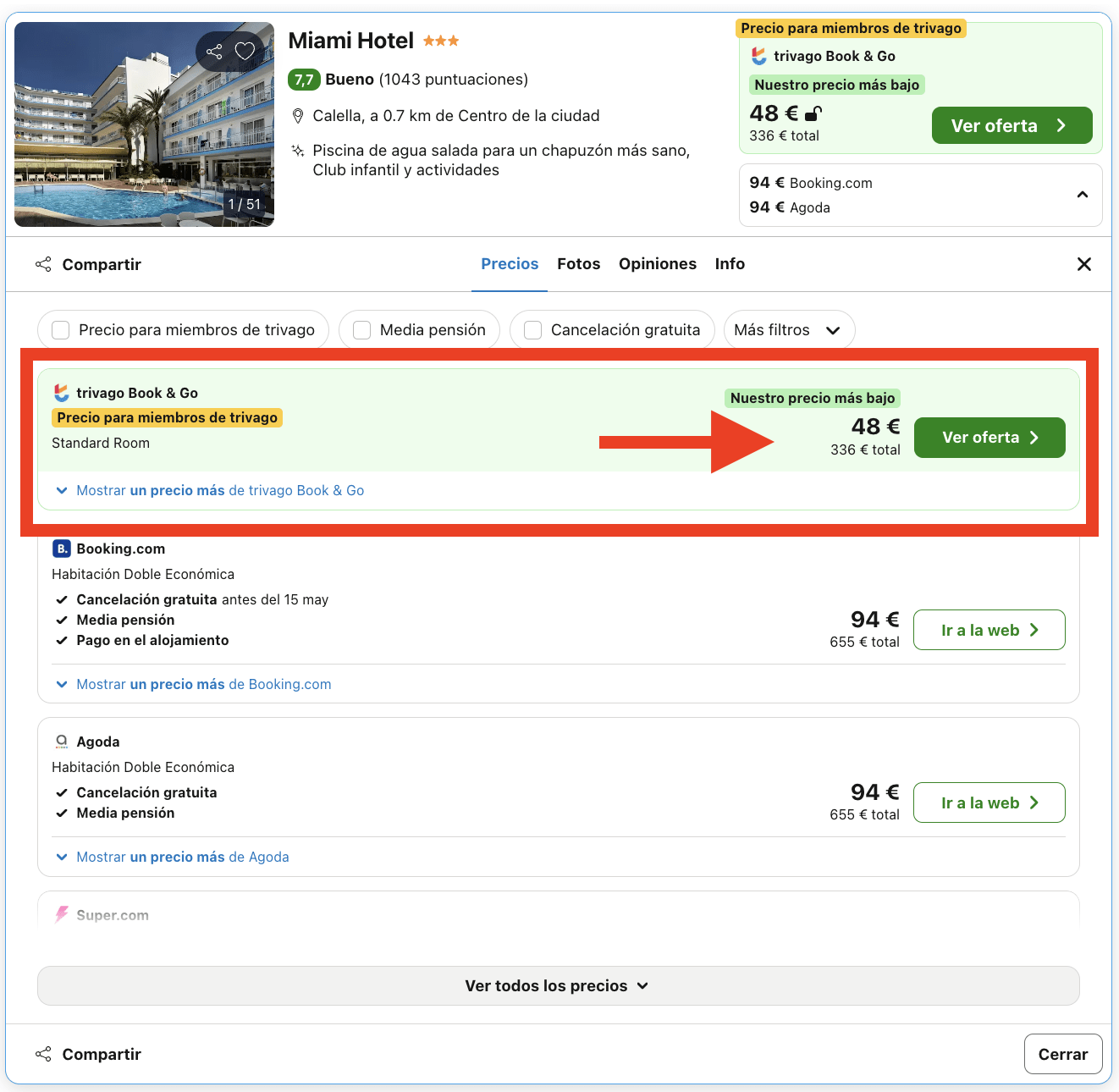Enable the Cancelación gratuita filter
The width and height of the screenshot is (1119, 1092).
[532, 330]
